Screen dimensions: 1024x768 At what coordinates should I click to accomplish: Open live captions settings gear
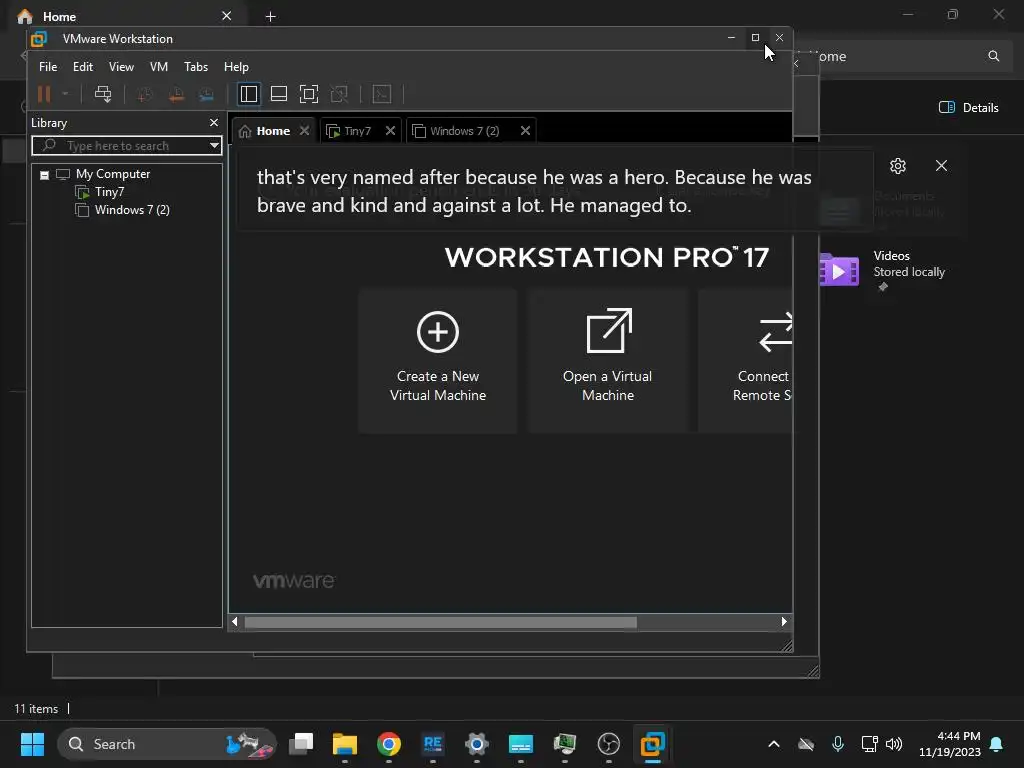tap(898, 166)
